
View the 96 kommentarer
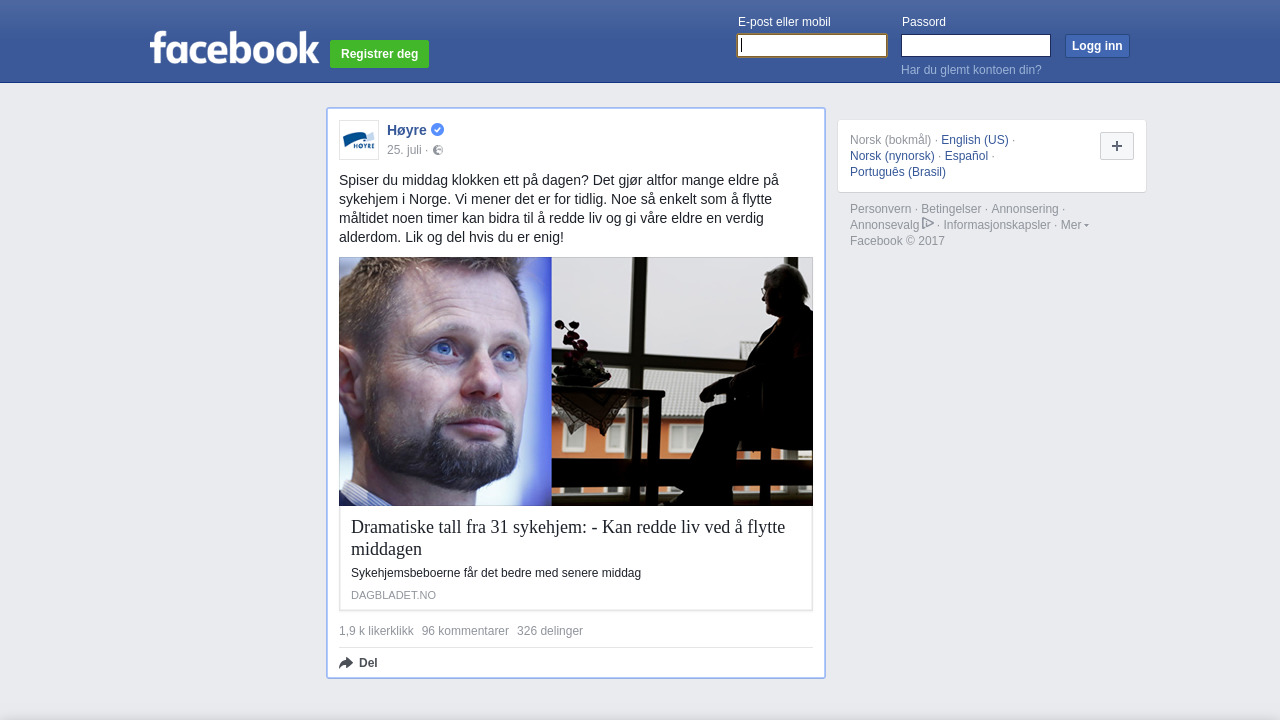(x=465, y=631)
